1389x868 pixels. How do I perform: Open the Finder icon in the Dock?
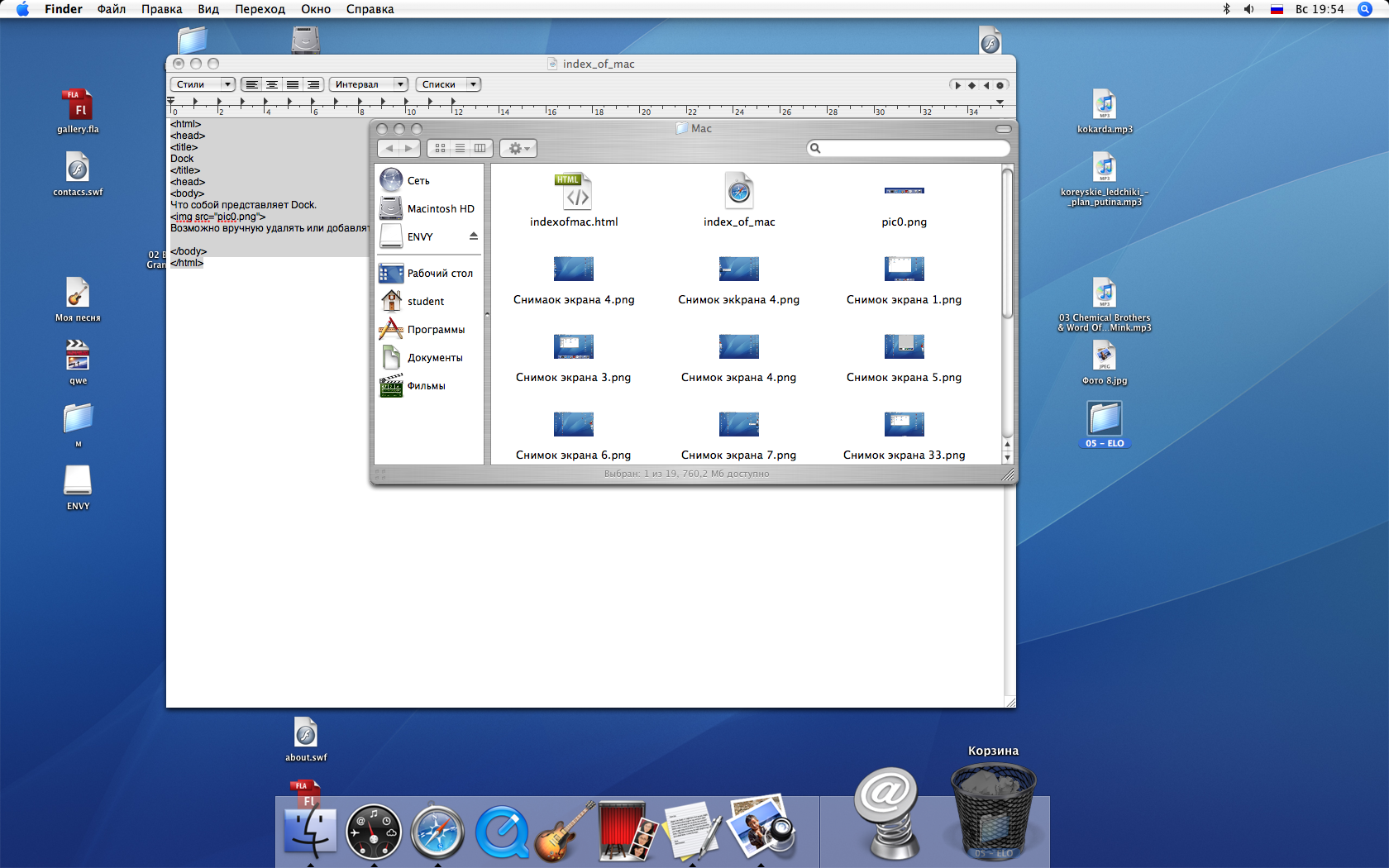point(310,831)
